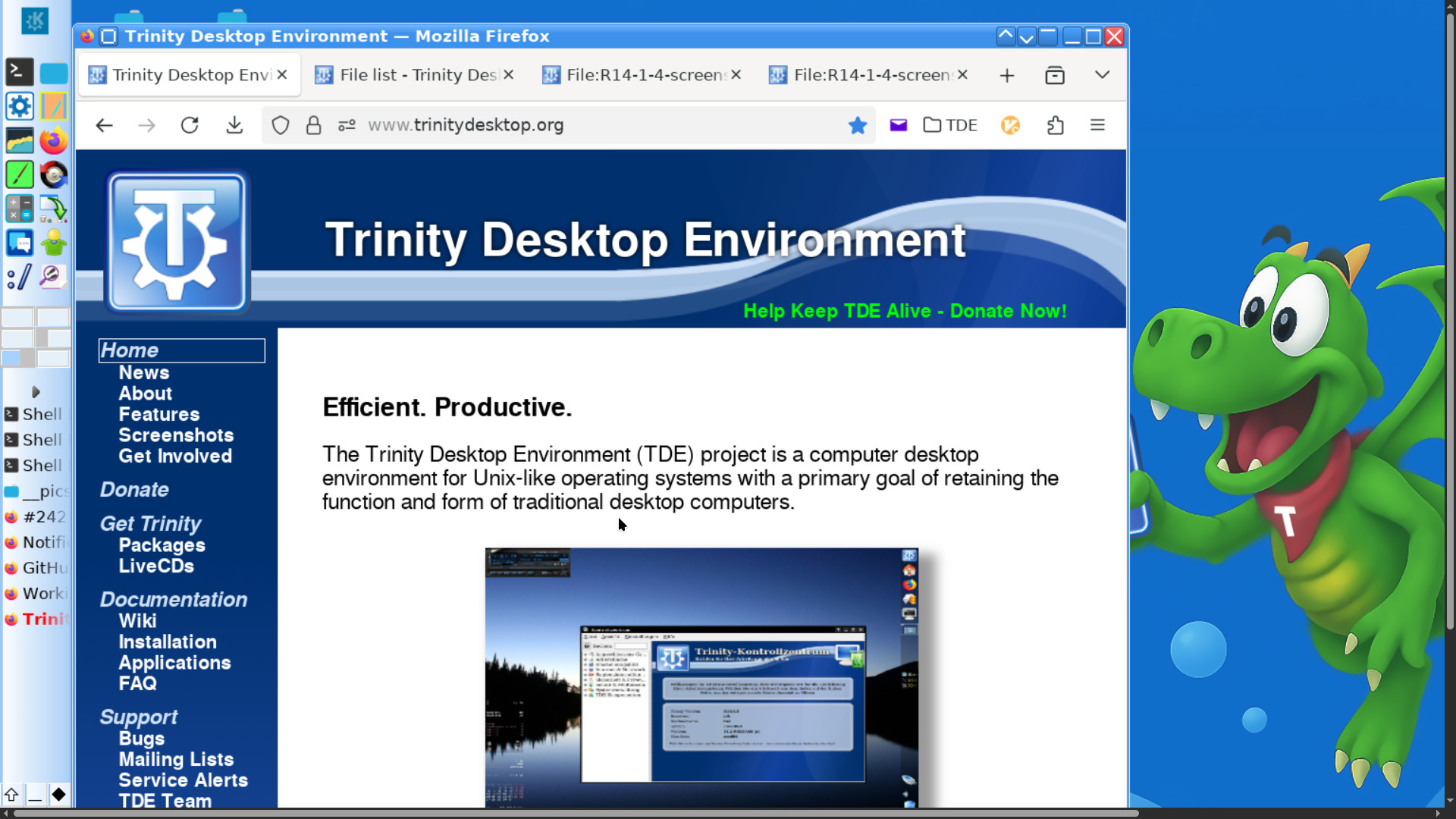Click the blue bookmark star icon
The width and height of the screenshot is (1456, 819).
(x=858, y=125)
